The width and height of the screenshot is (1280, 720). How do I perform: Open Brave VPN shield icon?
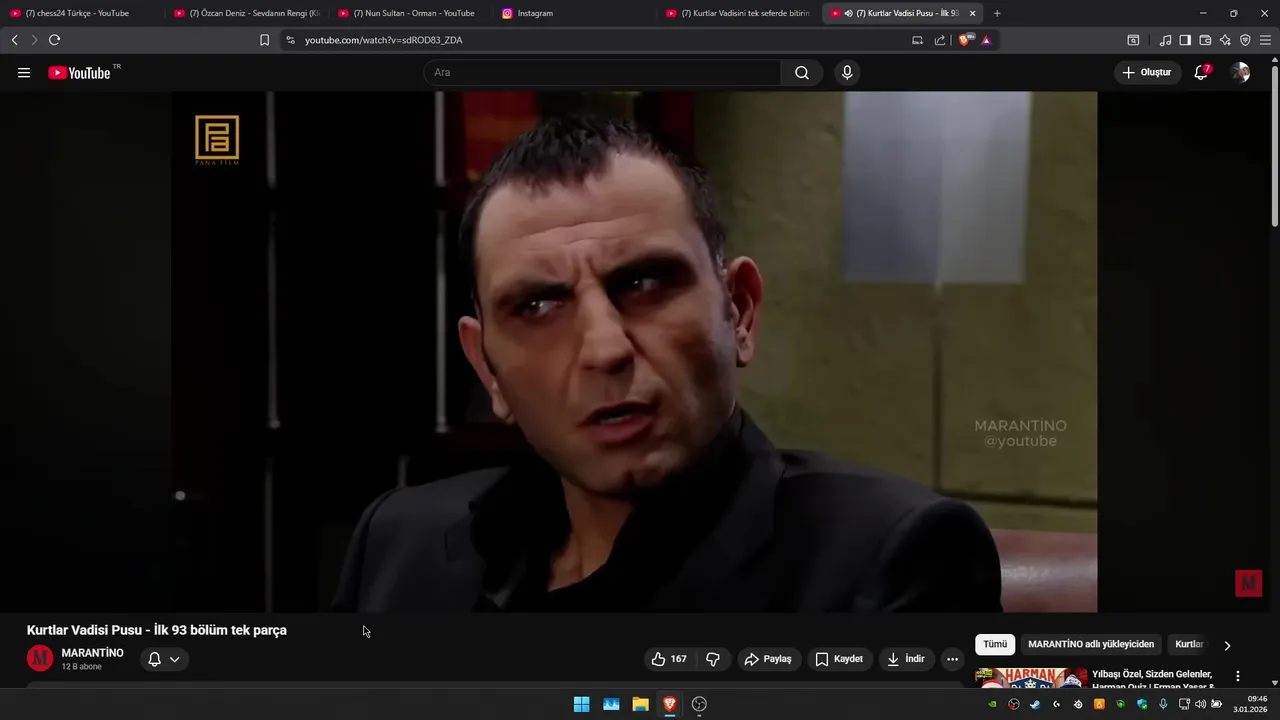pos(1245,40)
